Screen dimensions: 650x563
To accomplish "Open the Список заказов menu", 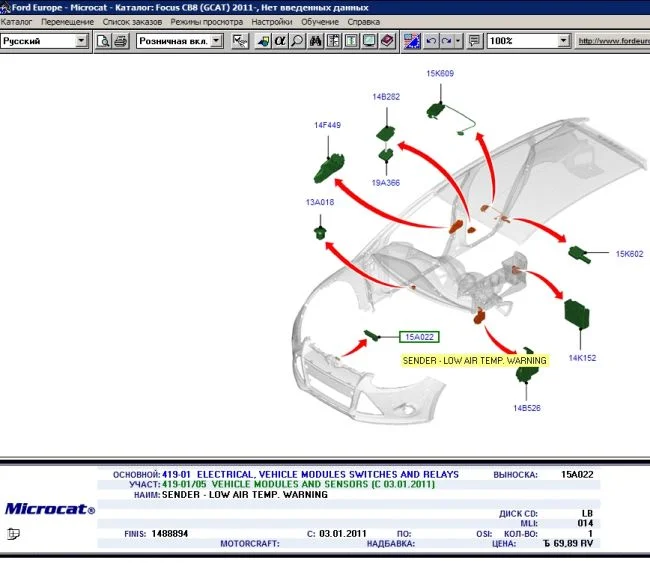I will [133, 21].
